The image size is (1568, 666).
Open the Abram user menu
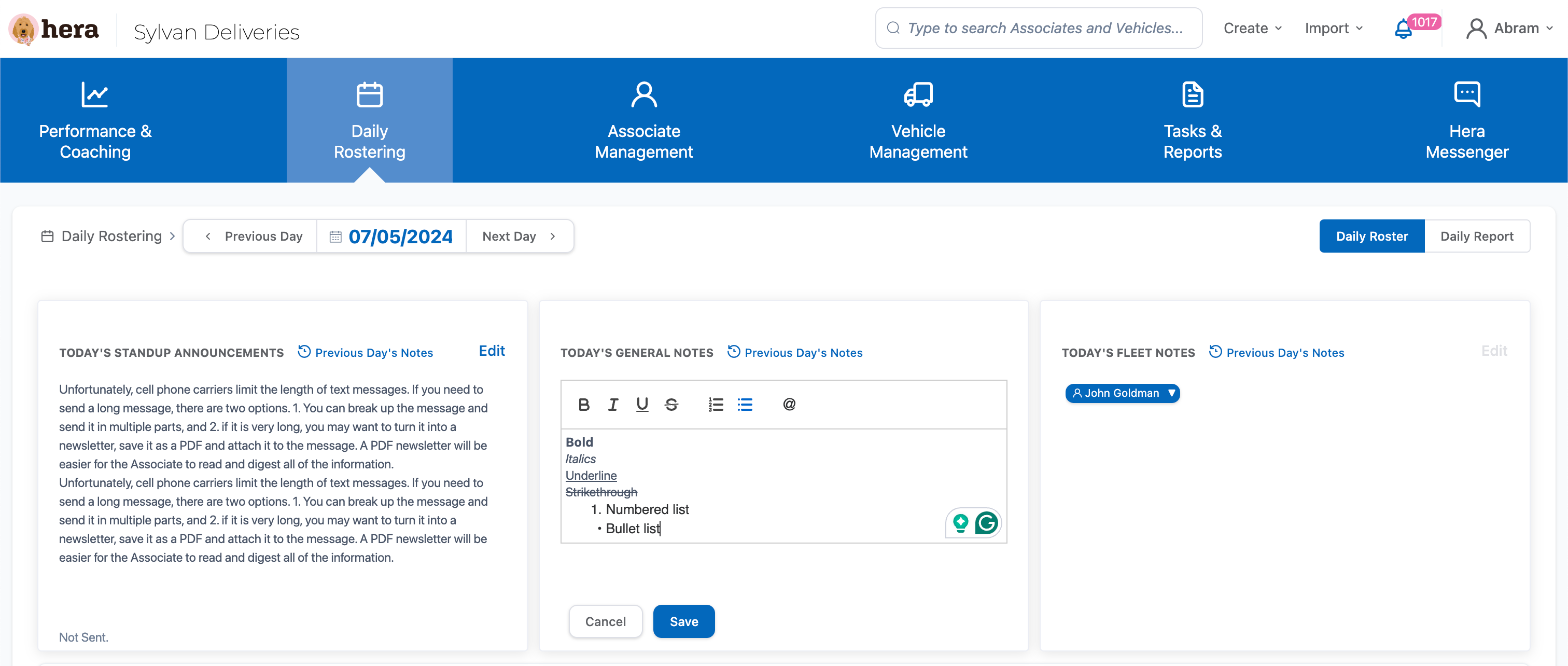(x=1509, y=29)
